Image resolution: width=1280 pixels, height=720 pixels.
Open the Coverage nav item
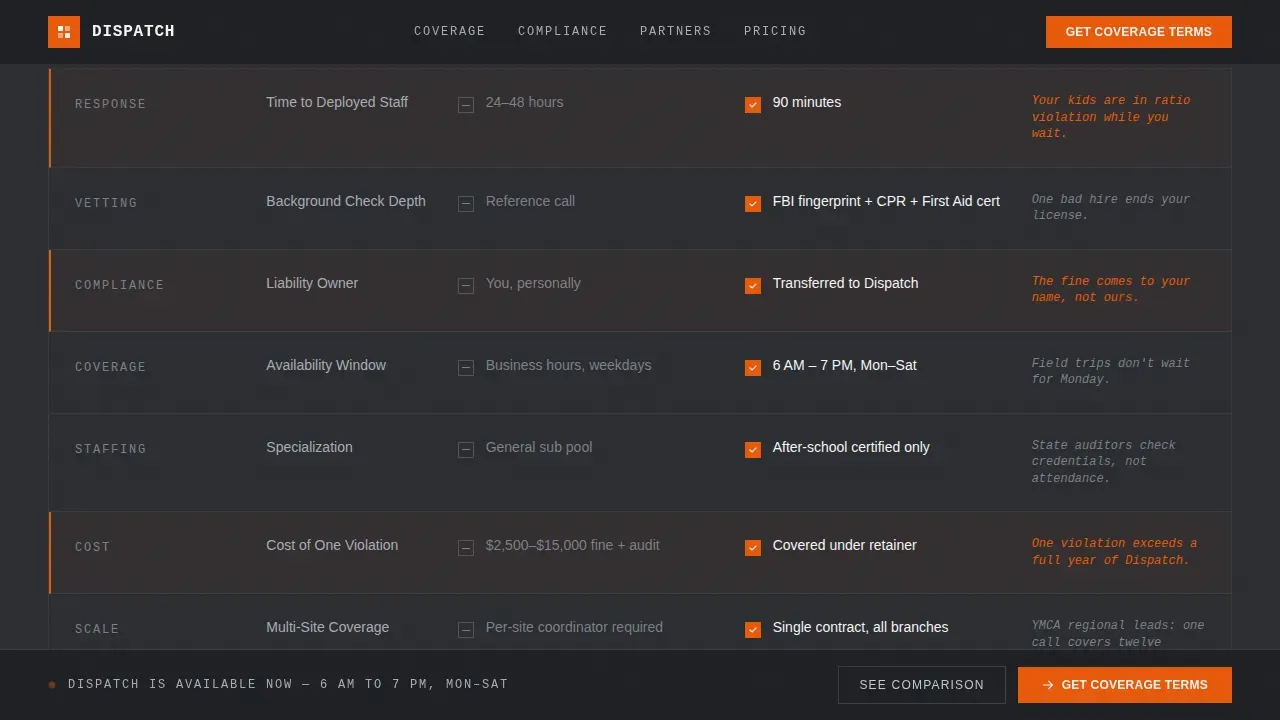tap(450, 32)
